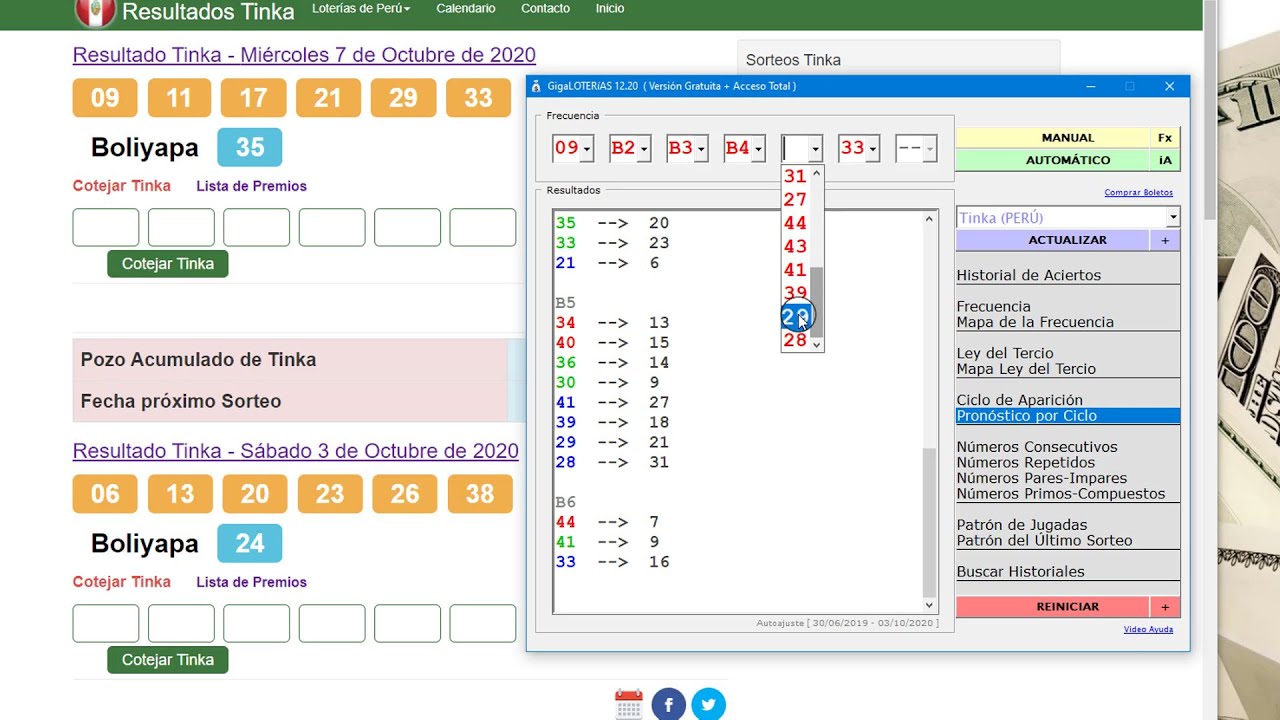Click the ACTUALIZAR button
Screen dimensions: 1280x720
click(x=1053, y=240)
